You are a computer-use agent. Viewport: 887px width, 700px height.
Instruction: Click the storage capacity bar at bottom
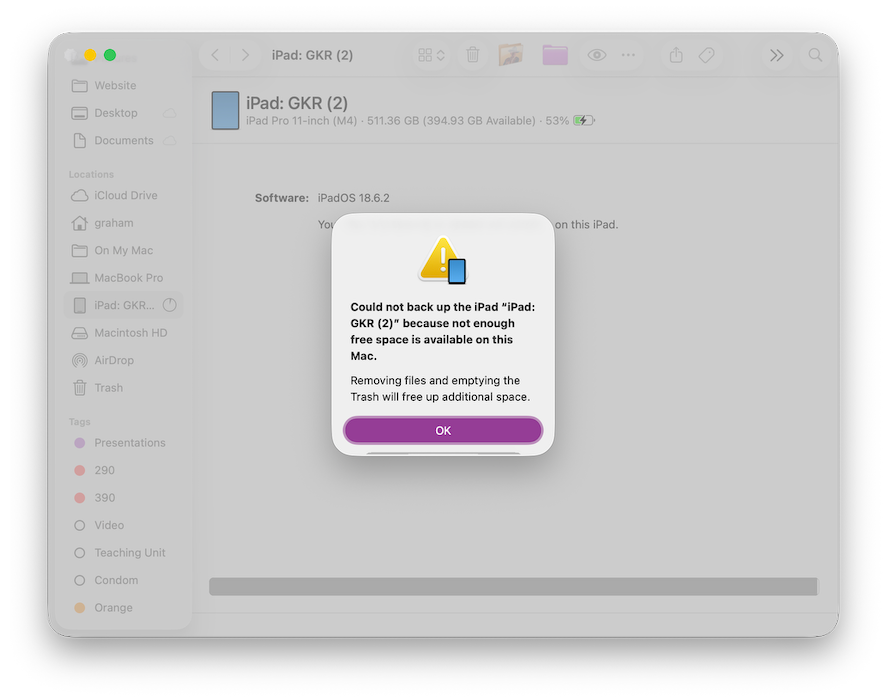513,586
